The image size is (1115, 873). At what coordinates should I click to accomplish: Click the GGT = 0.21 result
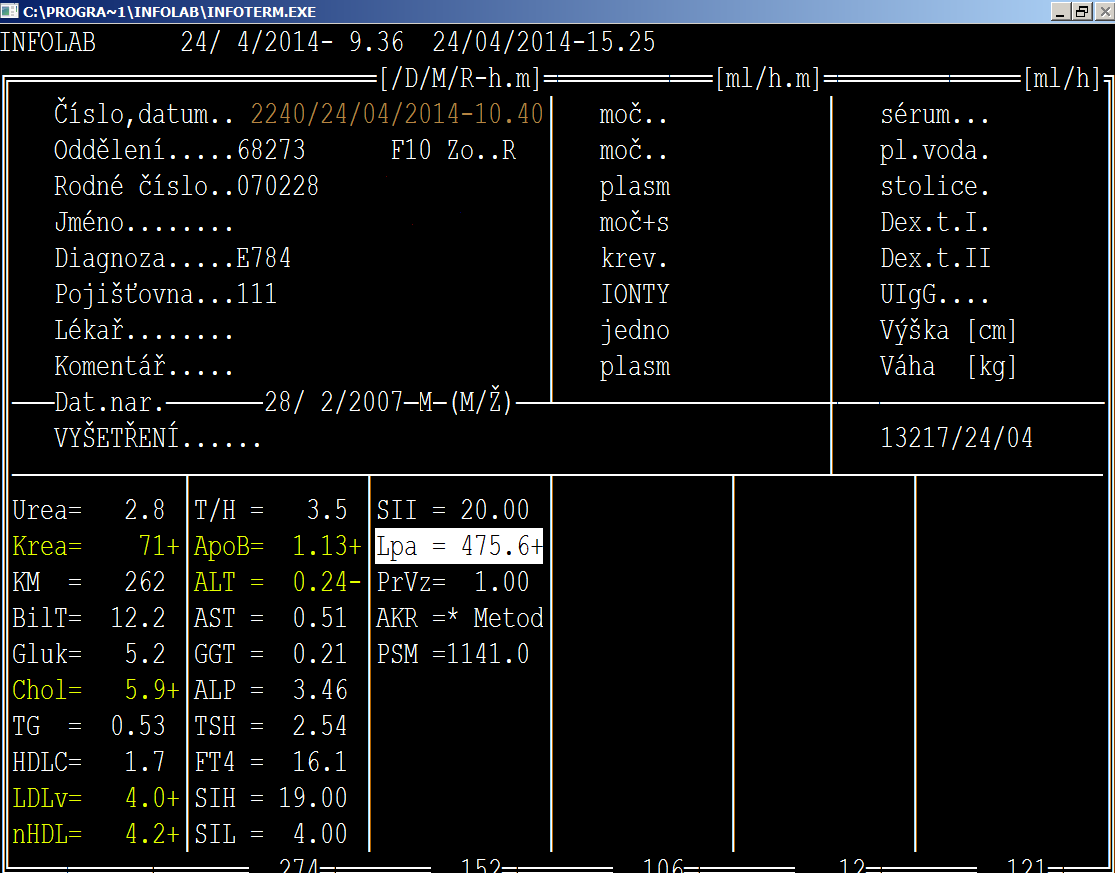click(271, 654)
